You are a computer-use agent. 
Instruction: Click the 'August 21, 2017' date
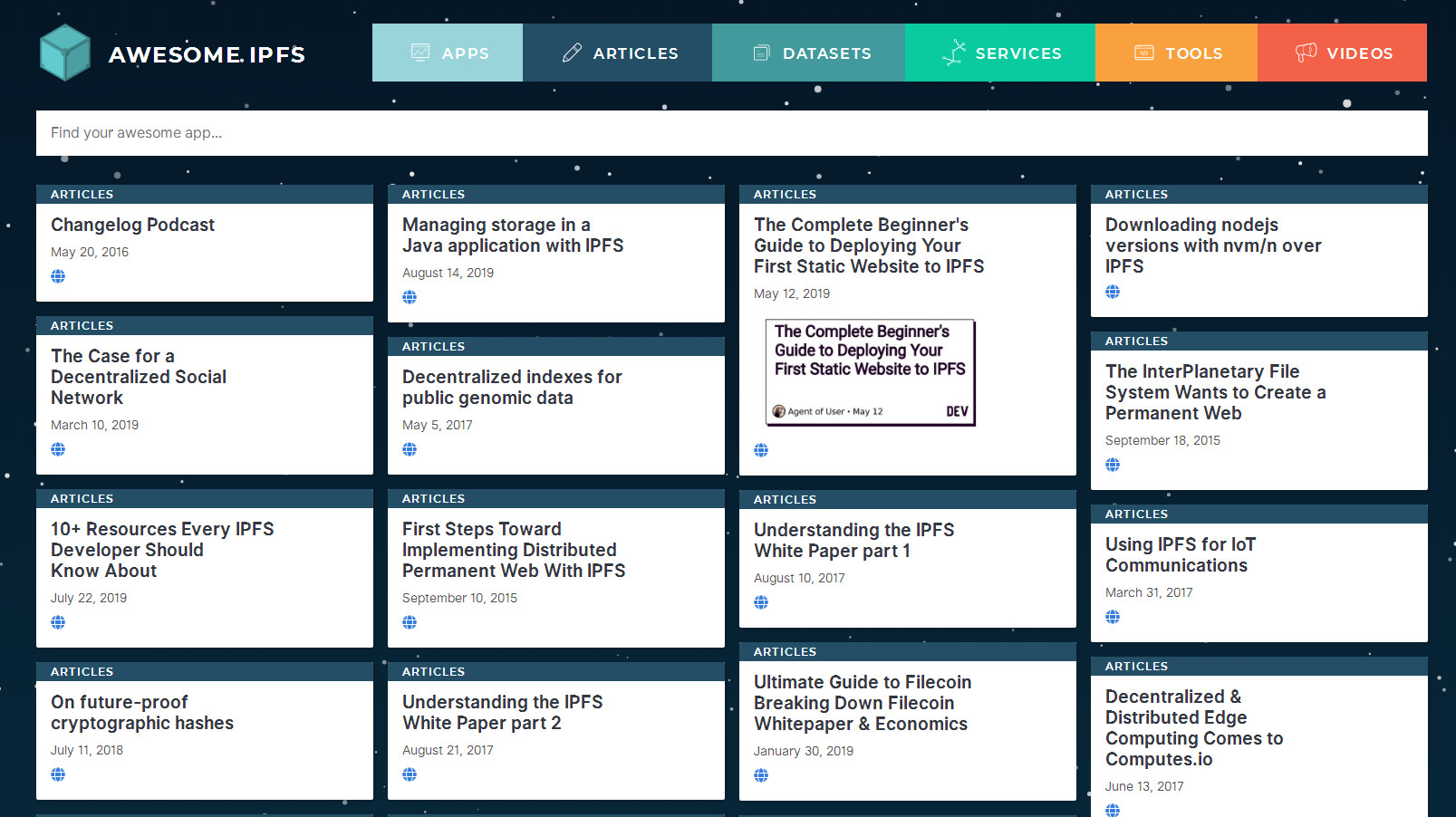pos(448,750)
